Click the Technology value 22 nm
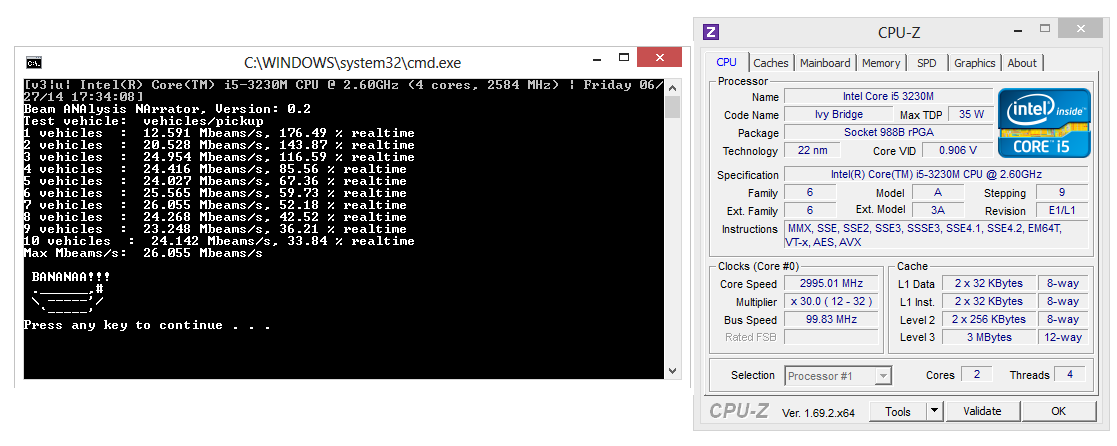The width and height of the screenshot is (1117, 446). click(812, 150)
